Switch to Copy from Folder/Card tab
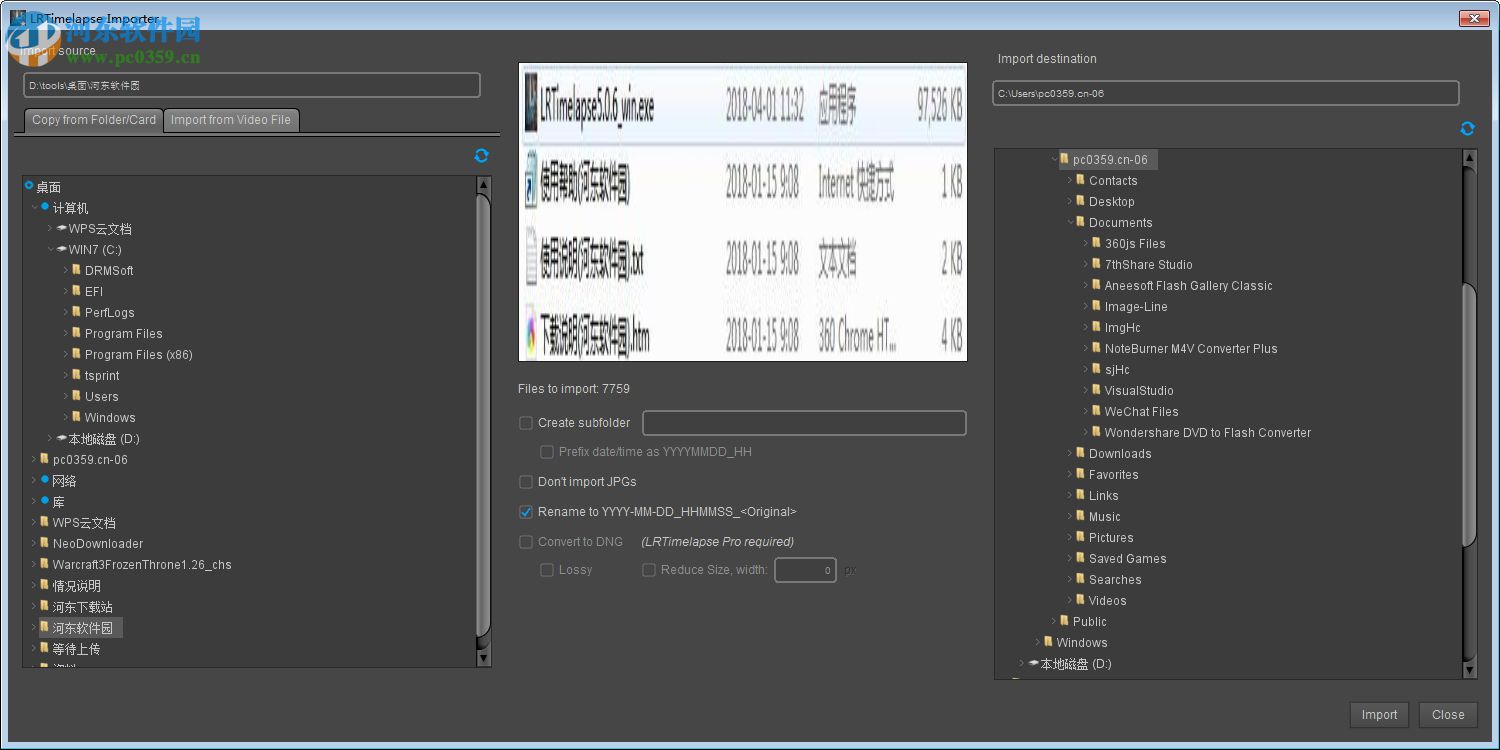The height and width of the screenshot is (750, 1500). [x=94, y=120]
